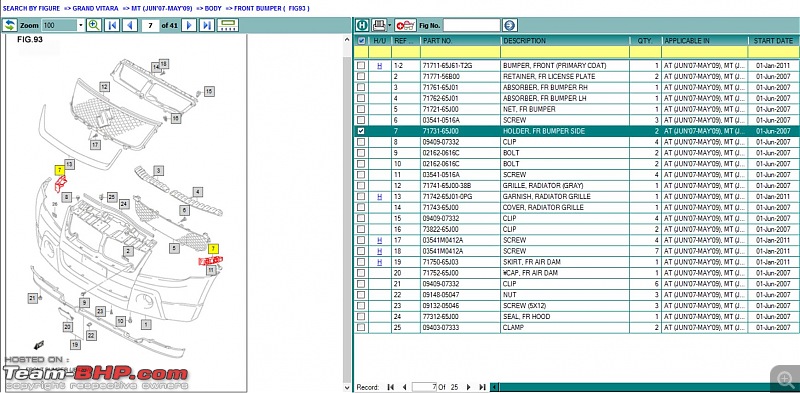Click the record number field
Image resolution: width=800 pixels, height=393 pixels.
click(x=424, y=387)
